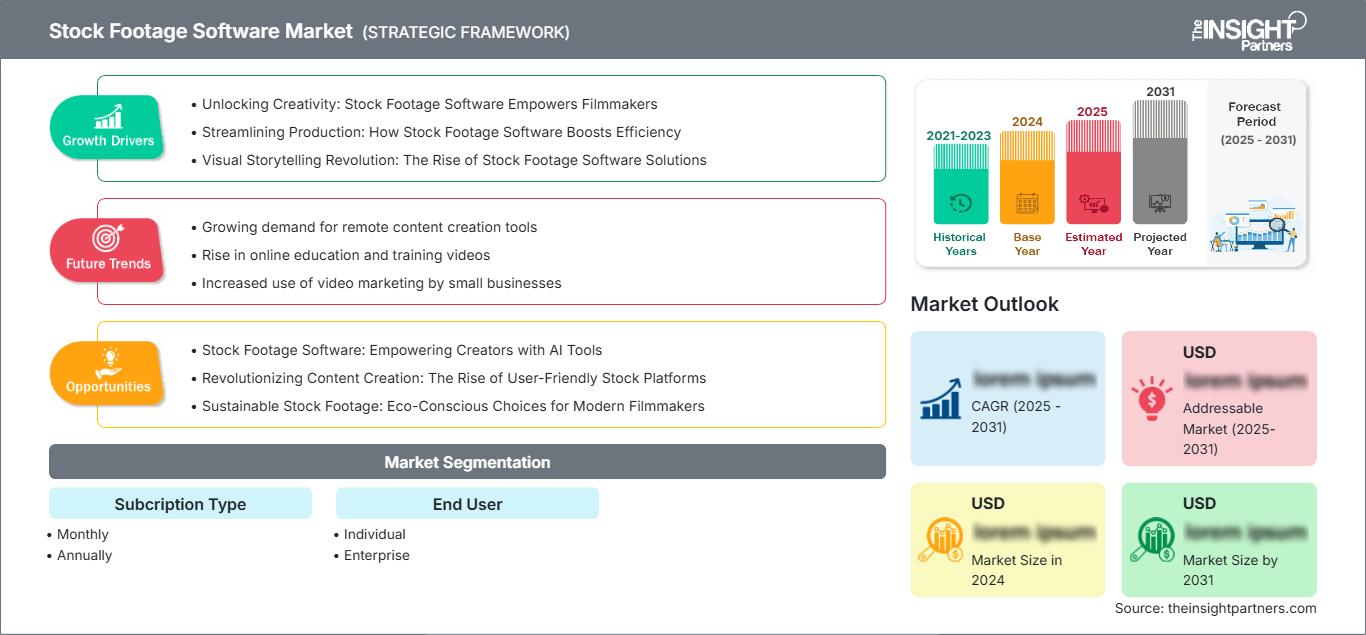Click the Base Year calendar icon
This screenshot has width=1366, height=635.
point(1027,203)
